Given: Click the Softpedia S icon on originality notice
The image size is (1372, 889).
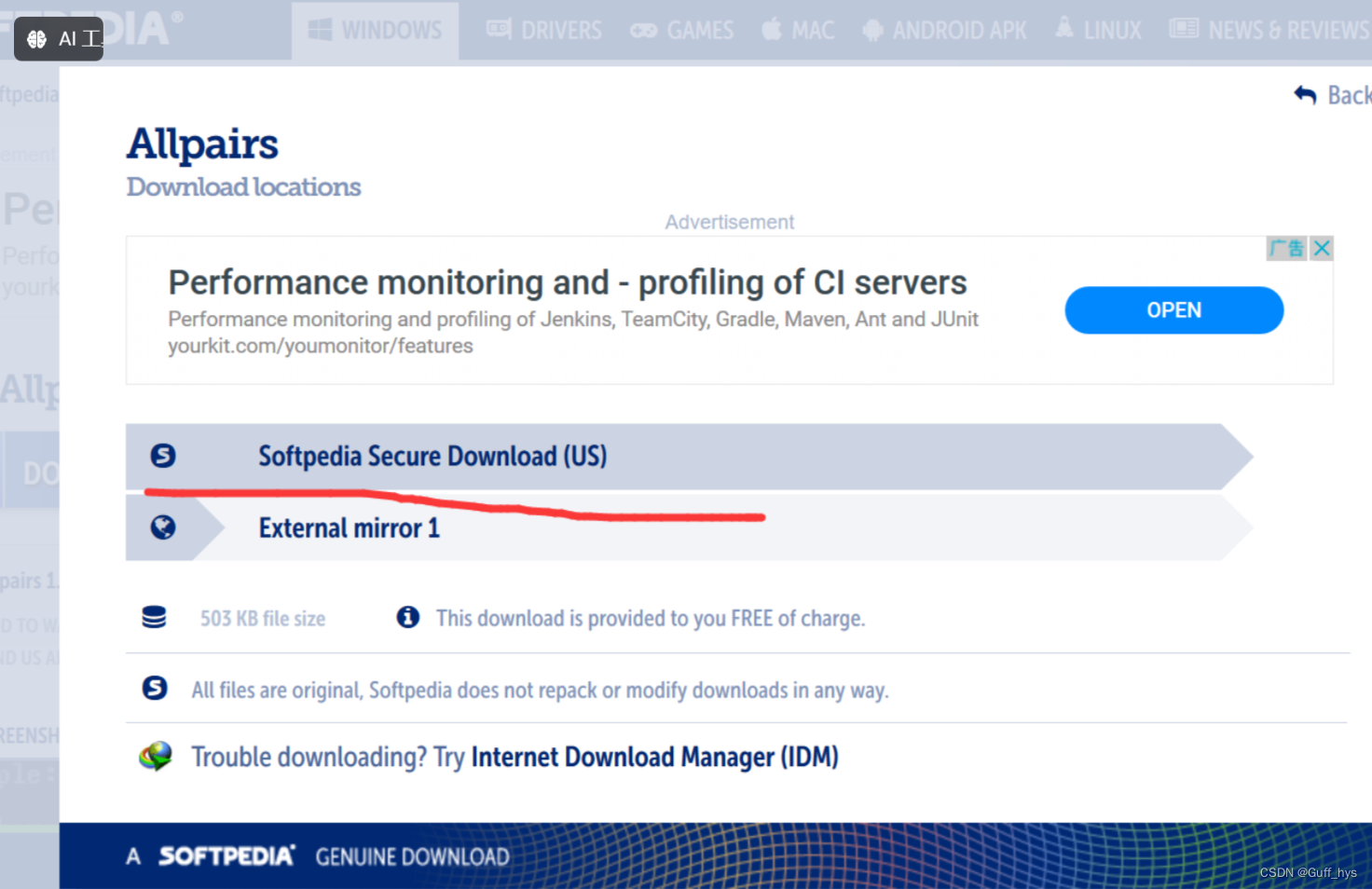Looking at the screenshot, I should pyautogui.click(x=155, y=689).
